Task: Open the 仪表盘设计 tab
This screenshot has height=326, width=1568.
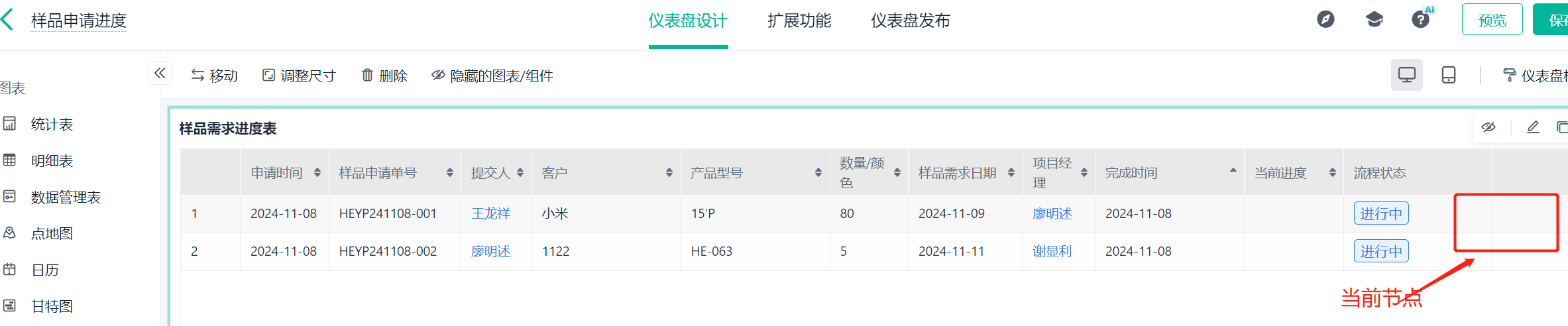Action: pyautogui.click(x=688, y=21)
